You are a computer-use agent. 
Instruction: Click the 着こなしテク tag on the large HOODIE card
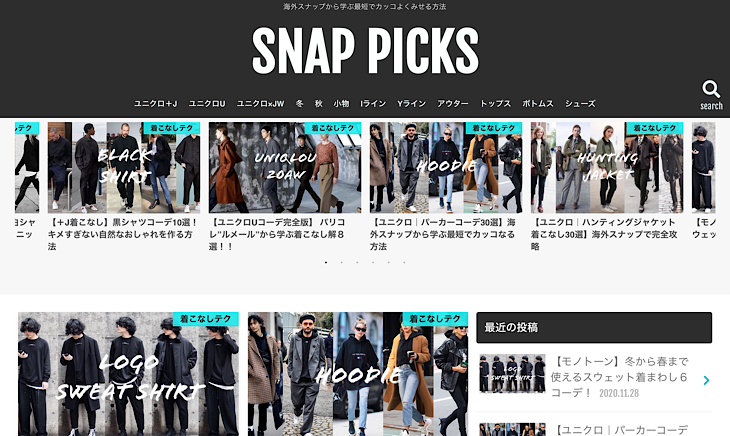(x=435, y=319)
